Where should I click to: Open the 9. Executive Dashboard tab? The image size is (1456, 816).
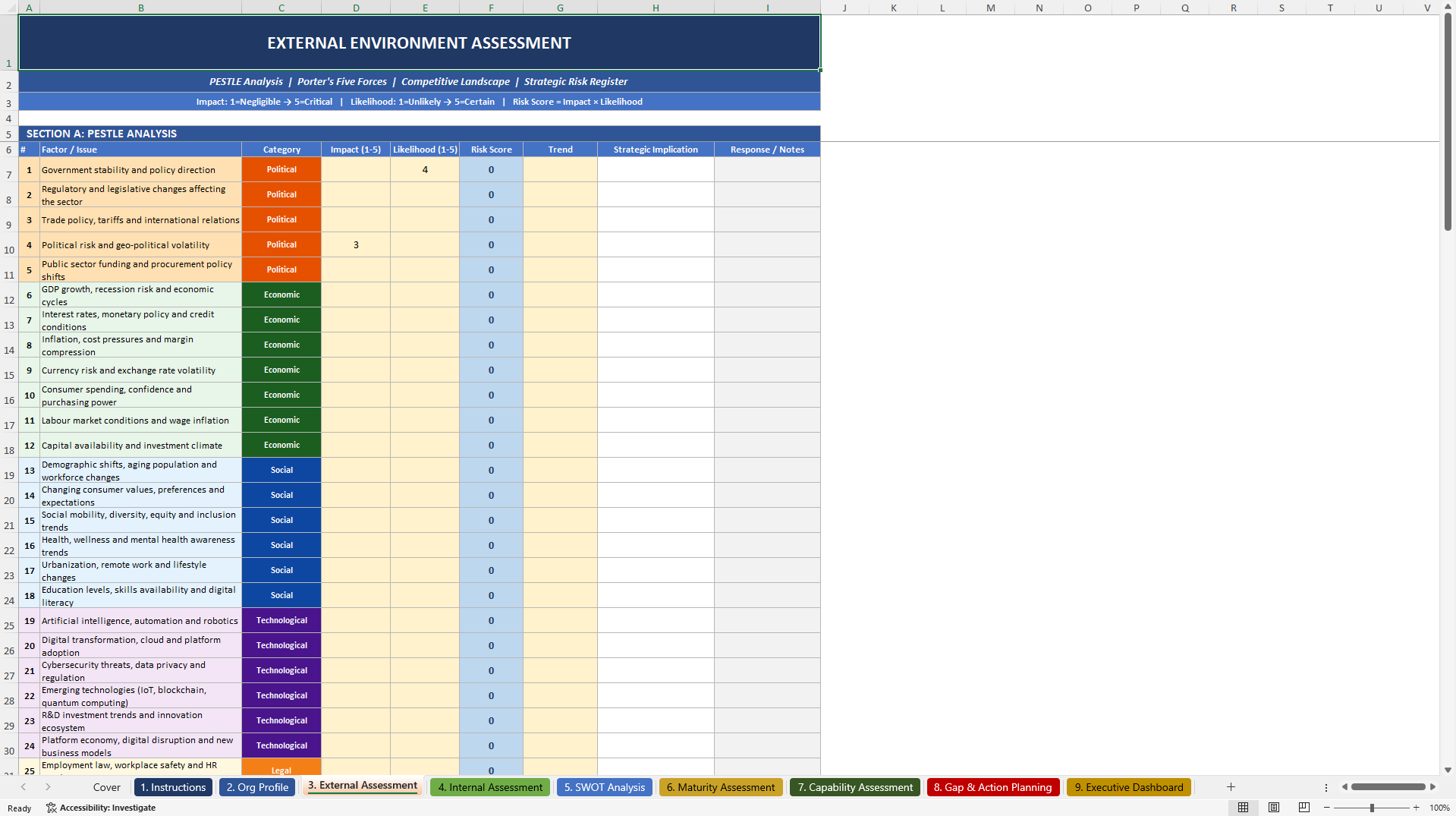pyautogui.click(x=1129, y=787)
